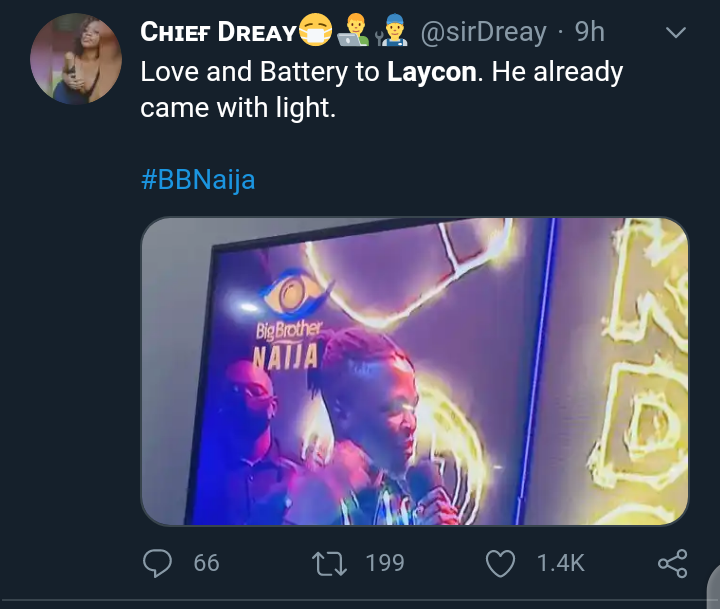Click the retweet count 199
720x609 pixels.
tap(385, 563)
